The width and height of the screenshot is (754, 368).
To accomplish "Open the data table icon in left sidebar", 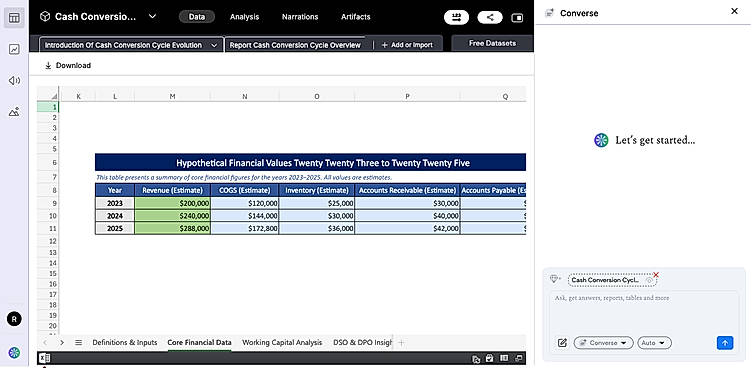I will [14, 18].
